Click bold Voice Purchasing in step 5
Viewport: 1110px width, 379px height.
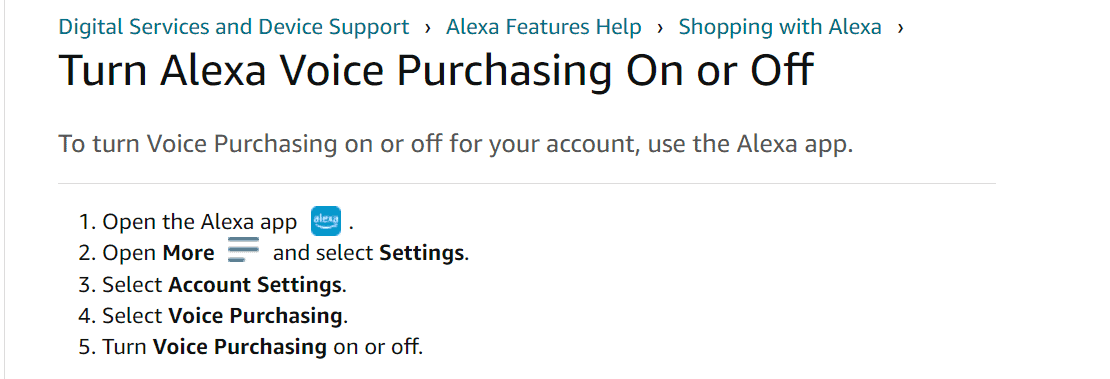tap(240, 347)
